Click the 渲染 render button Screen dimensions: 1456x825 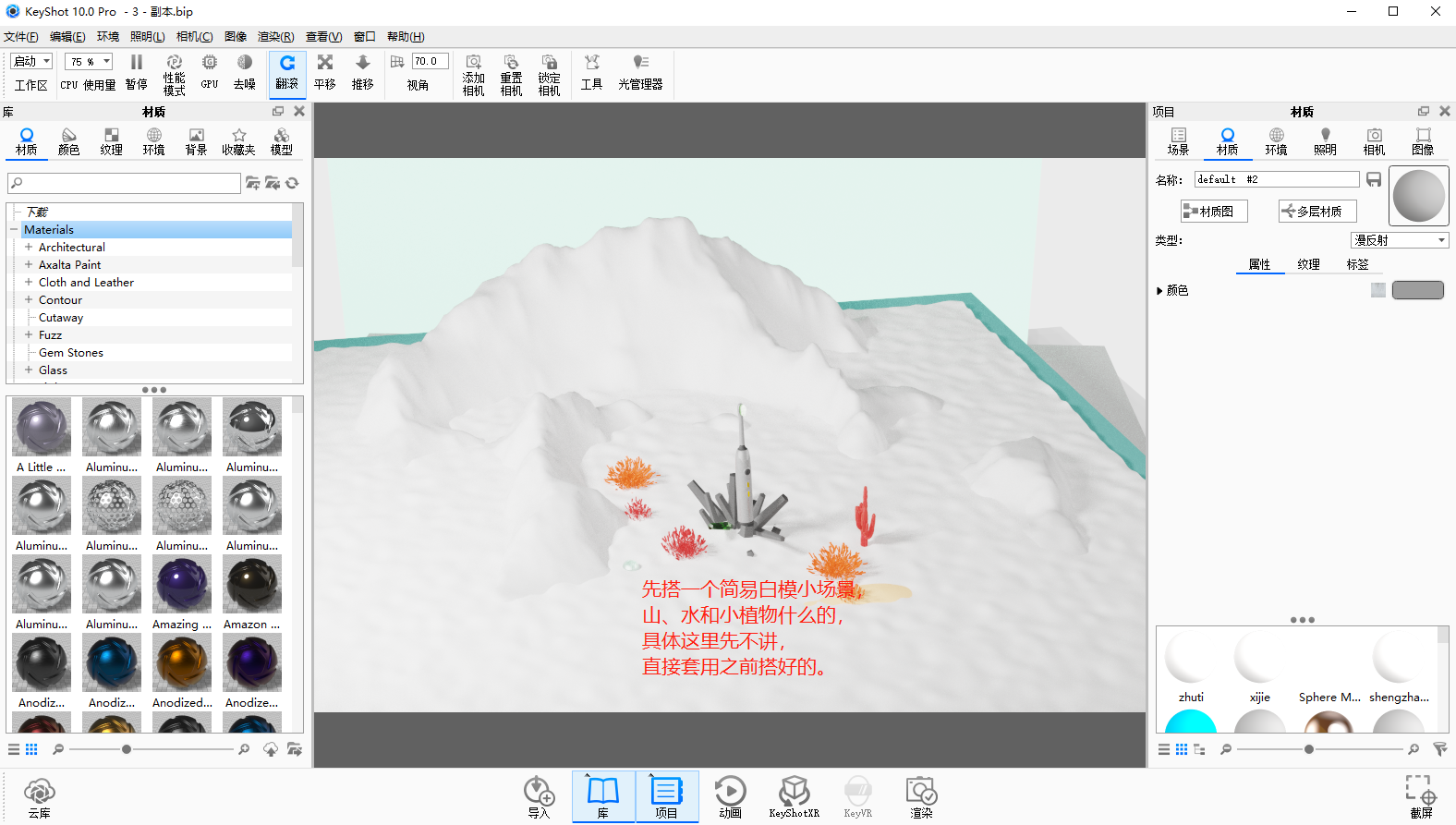[x=921, y=798]
